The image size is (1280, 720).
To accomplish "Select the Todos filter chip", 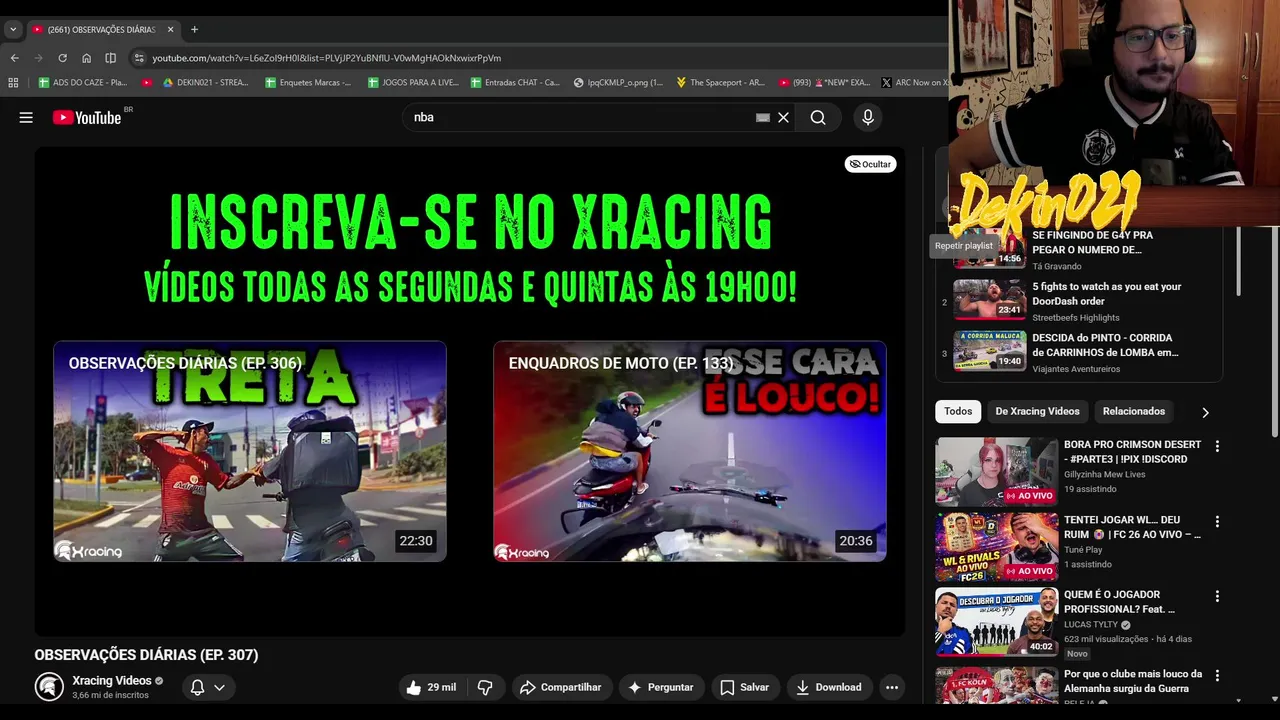I will pyautogui.click(x=958, y=411).
